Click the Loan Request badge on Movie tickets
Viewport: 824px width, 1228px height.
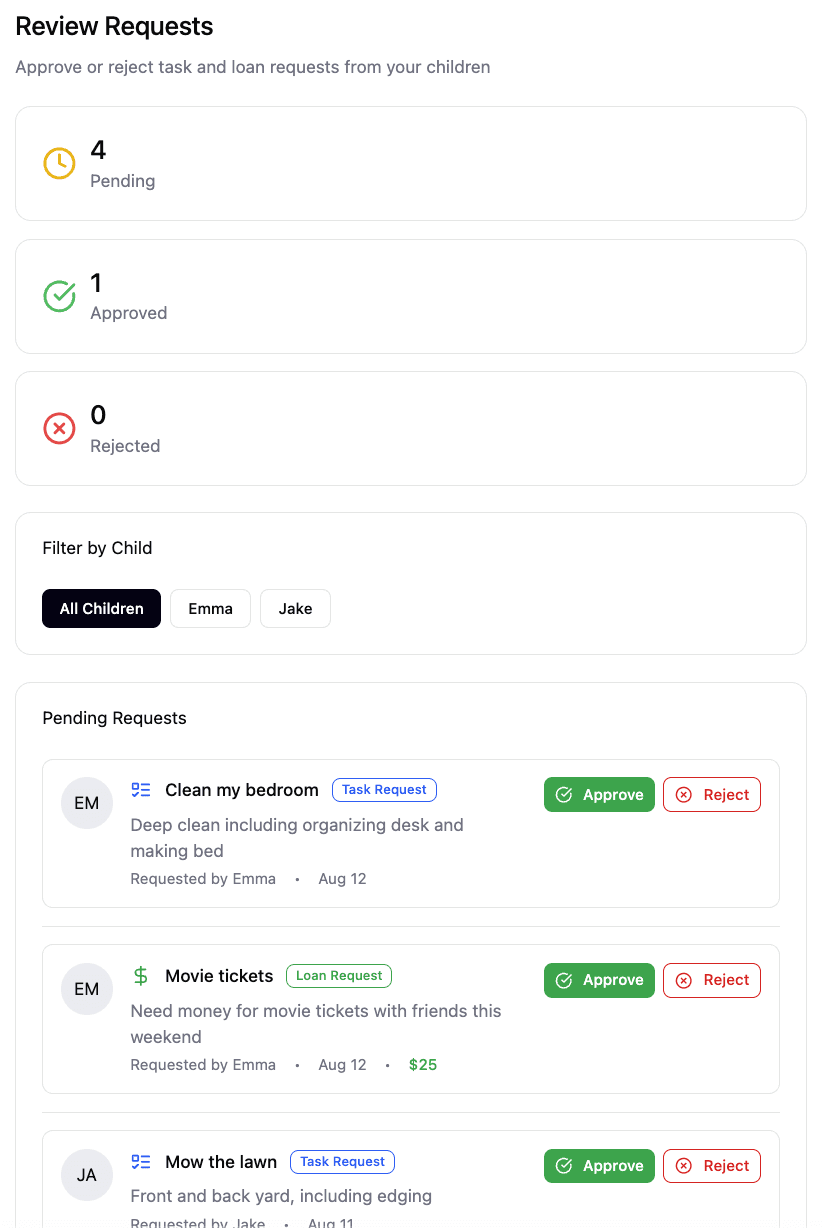tap(339, 976)
